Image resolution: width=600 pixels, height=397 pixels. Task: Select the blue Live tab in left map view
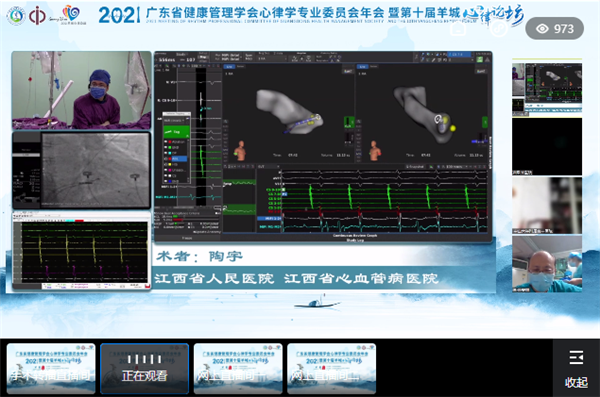(x=229, y=67)
